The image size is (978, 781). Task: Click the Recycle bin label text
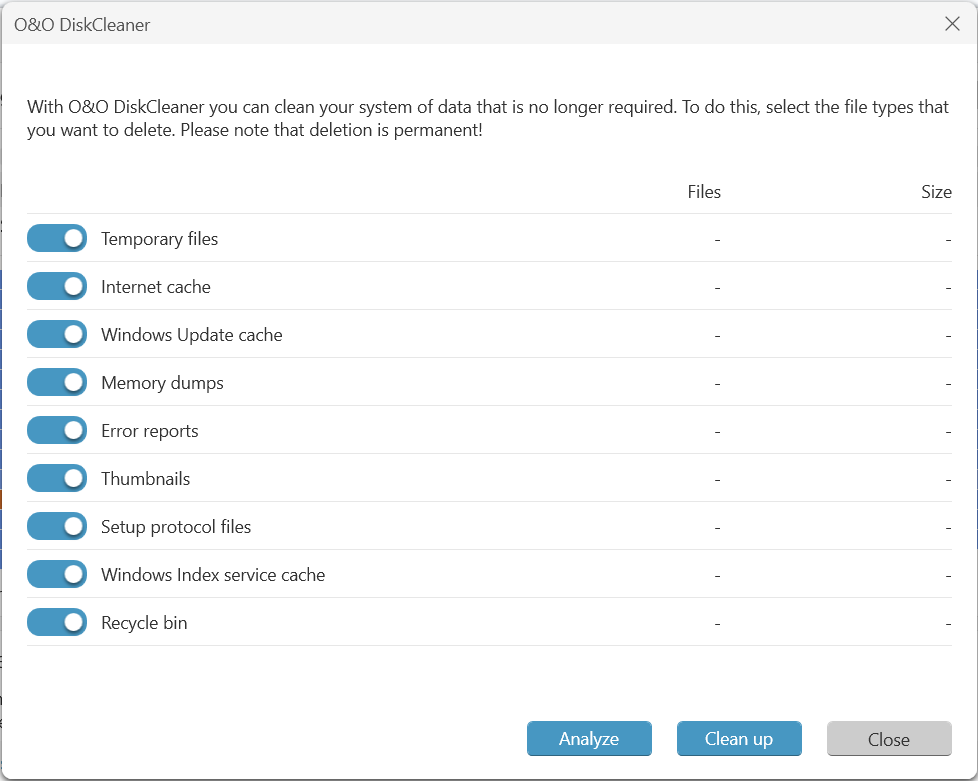click(x=144, y=623)
